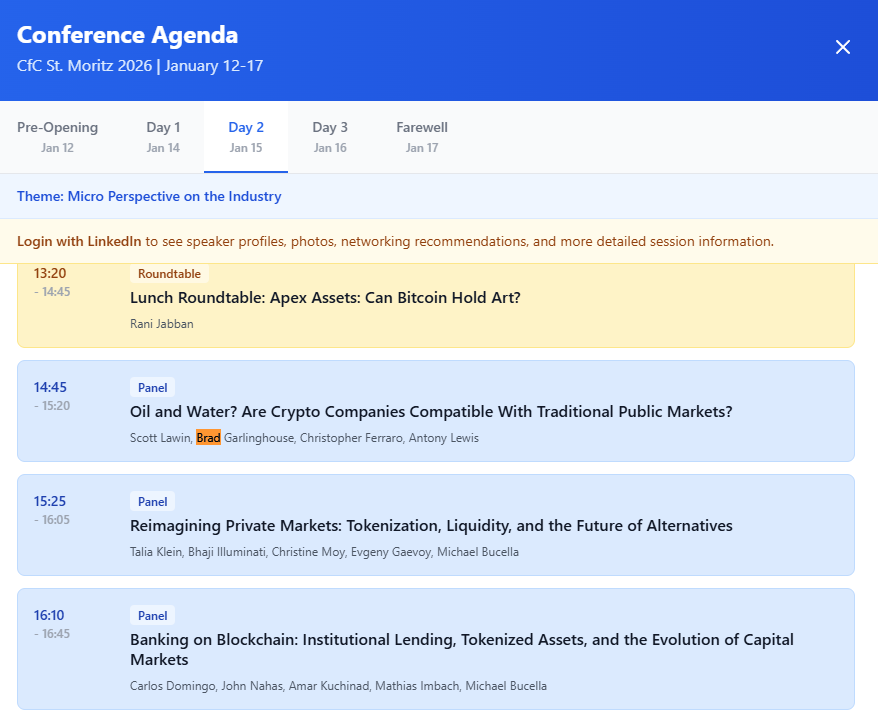Click the 14:45 panel start time
Viewport: 878px width, 718px height.
click(50, 387)
